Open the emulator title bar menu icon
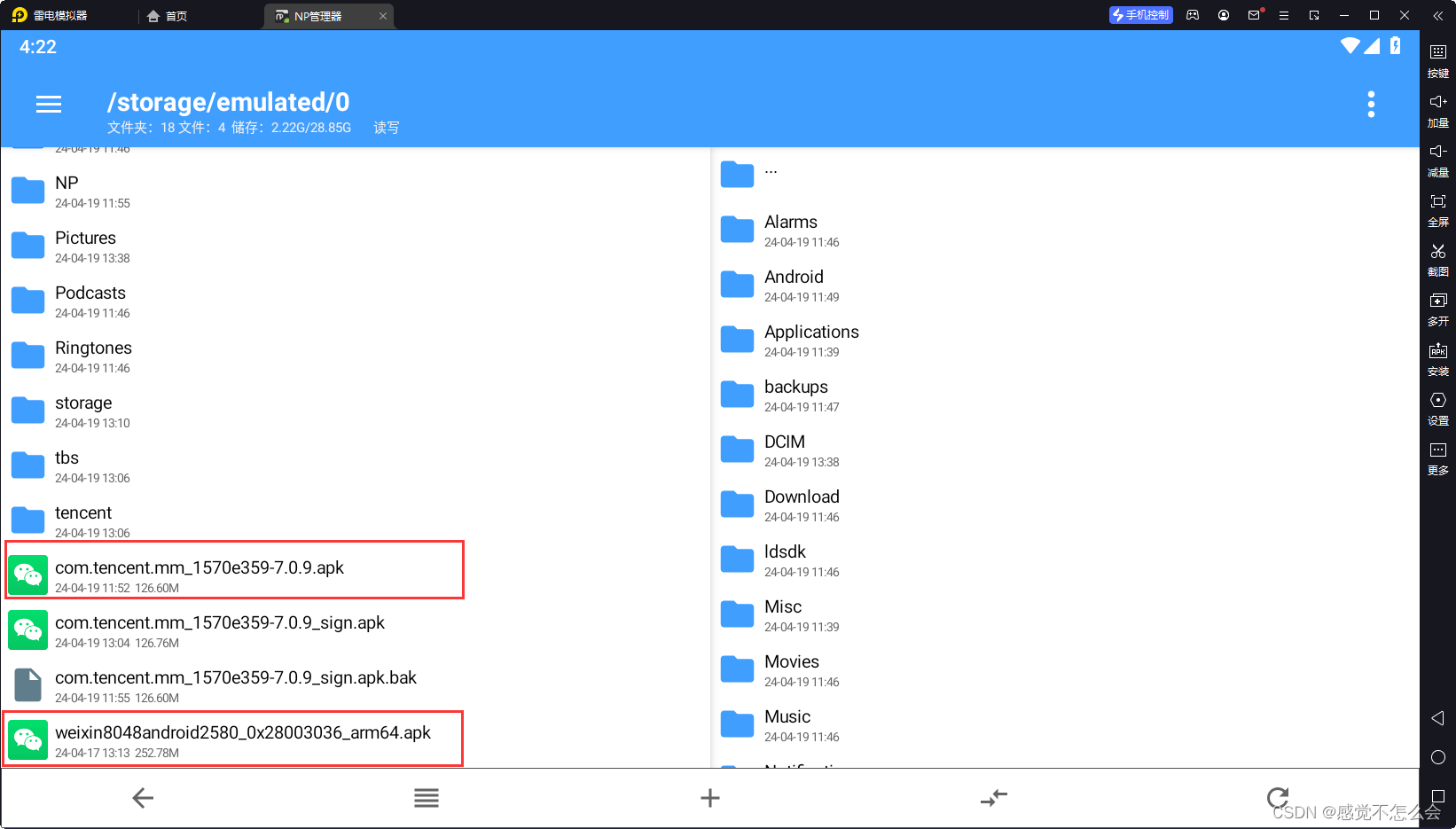The width and height of the screenshot is (1456, 829). (1283, 15)
